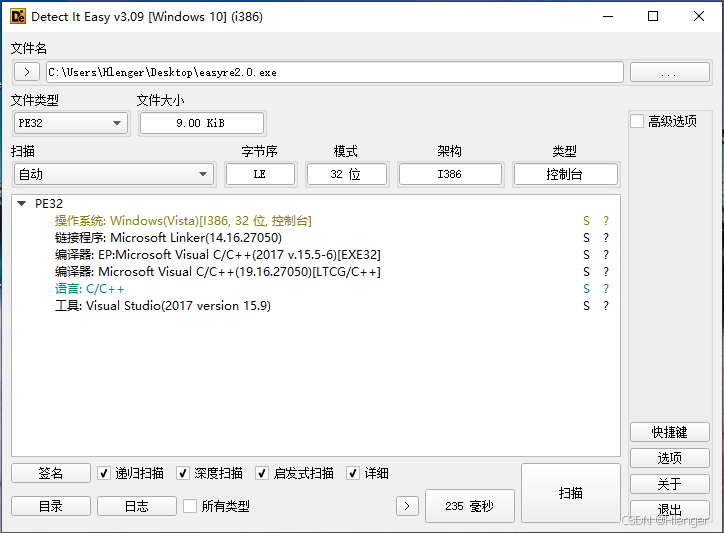The image size is (724, 533).
Task: Click the 32 位 mode button
Action: (x=346, y=174)
